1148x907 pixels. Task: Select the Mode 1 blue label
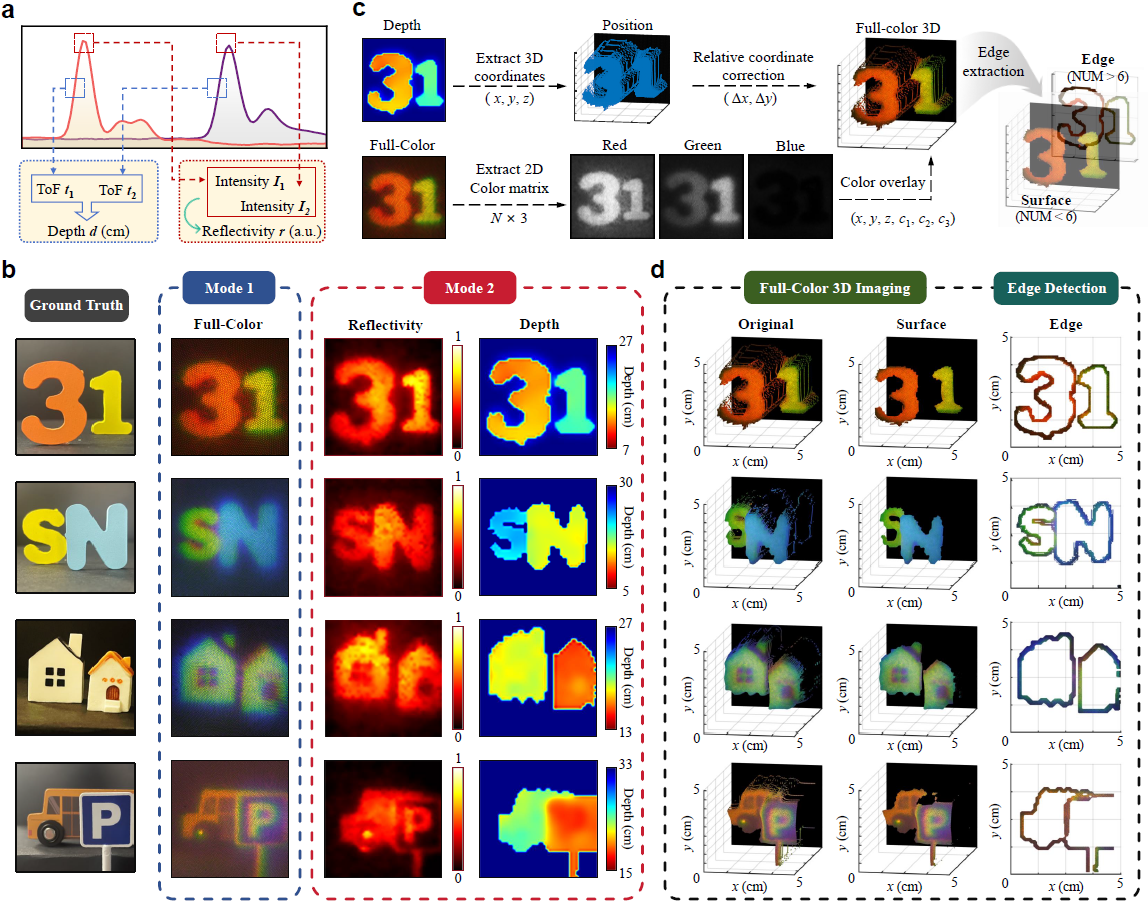228,288
